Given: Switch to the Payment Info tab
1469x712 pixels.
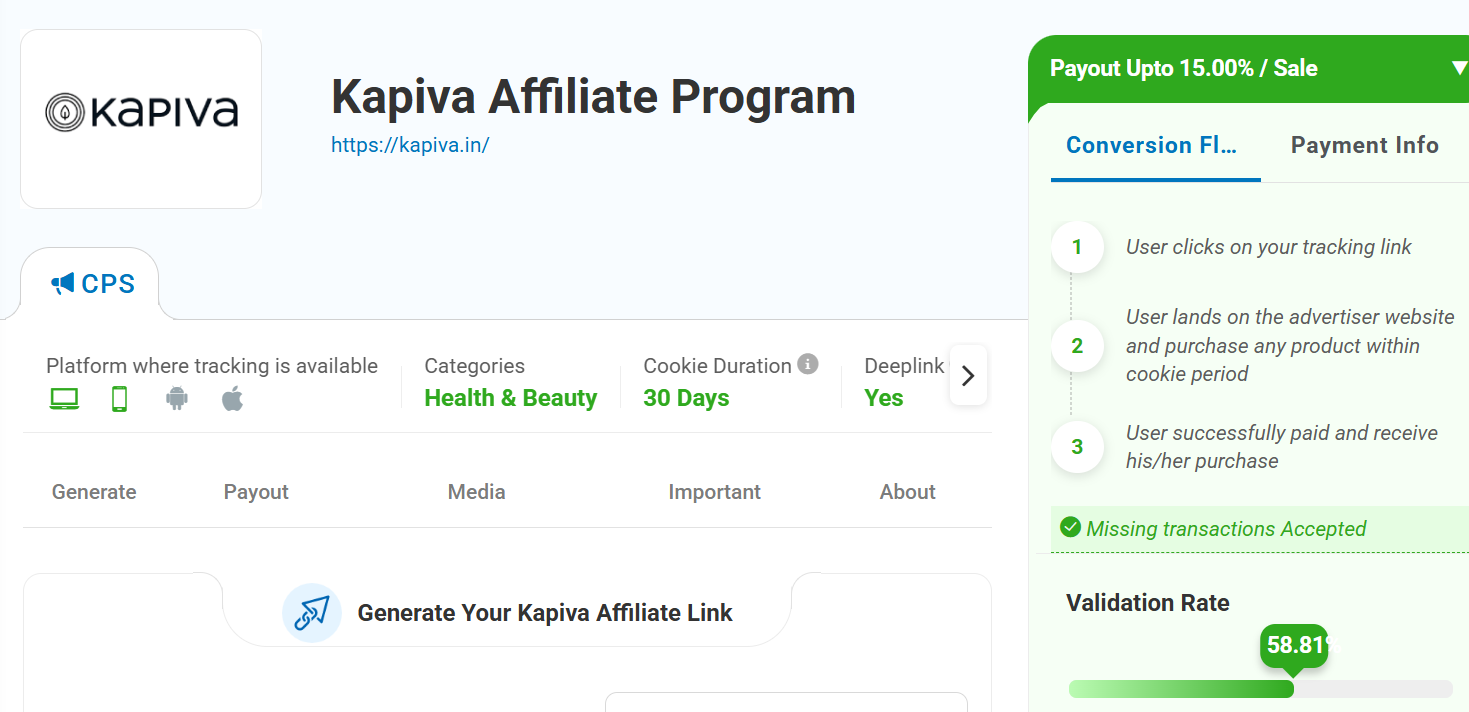Looking at the screenshot, I should pyautogui.click(x=1365, y=146).
